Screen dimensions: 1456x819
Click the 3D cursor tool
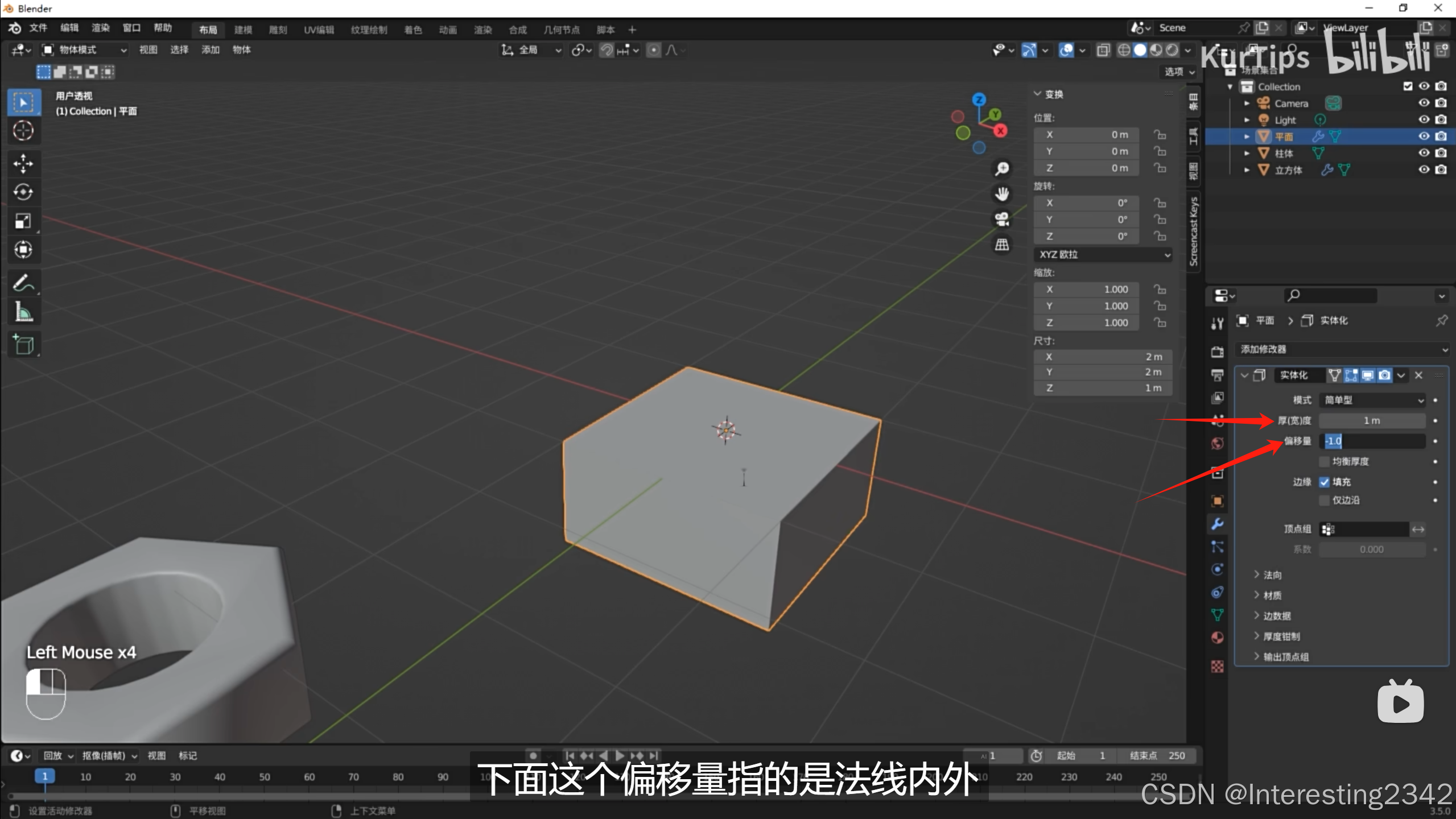tap(23, 131)
